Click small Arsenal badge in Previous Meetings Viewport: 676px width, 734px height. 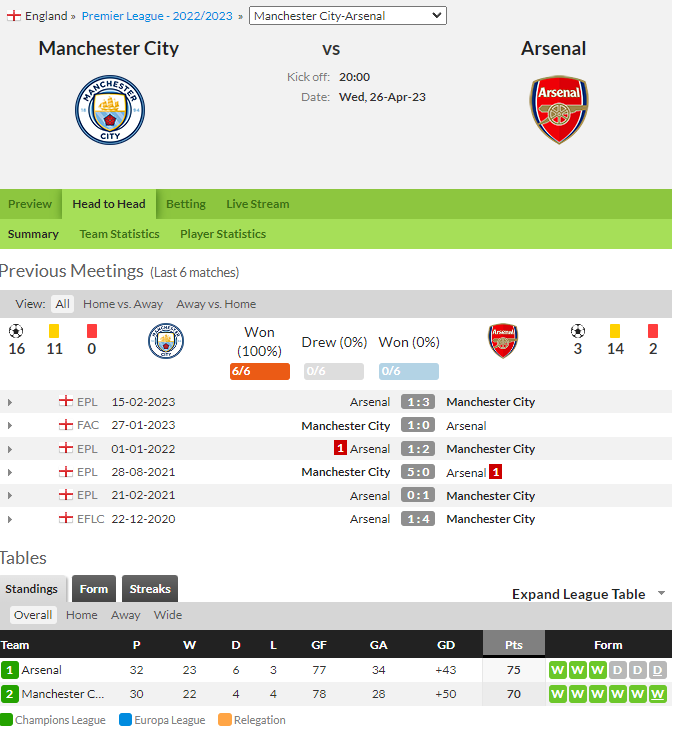coord(503,341)
